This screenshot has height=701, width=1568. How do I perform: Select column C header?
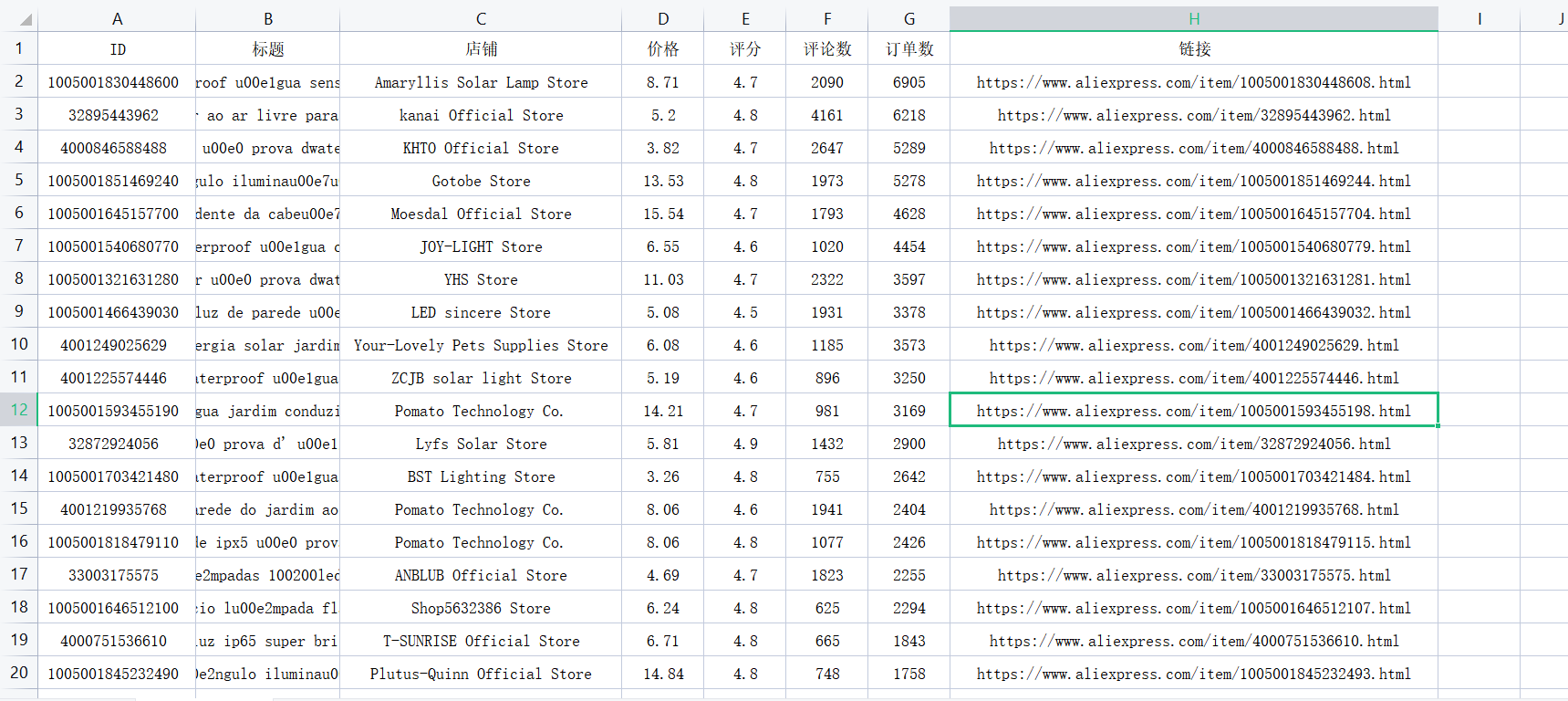481,19
